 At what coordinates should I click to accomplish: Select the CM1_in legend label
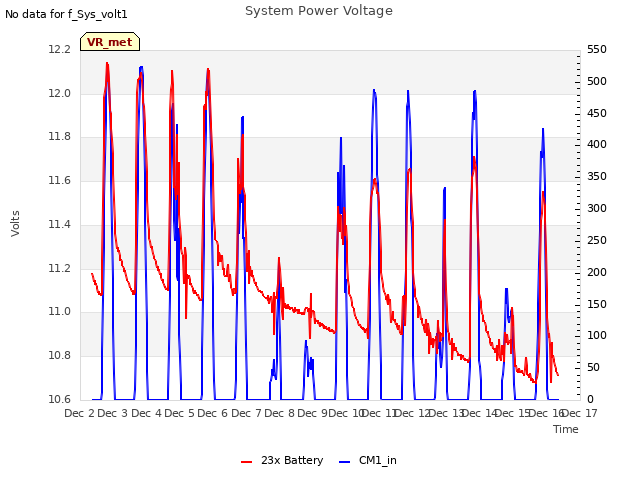point(378,460)
